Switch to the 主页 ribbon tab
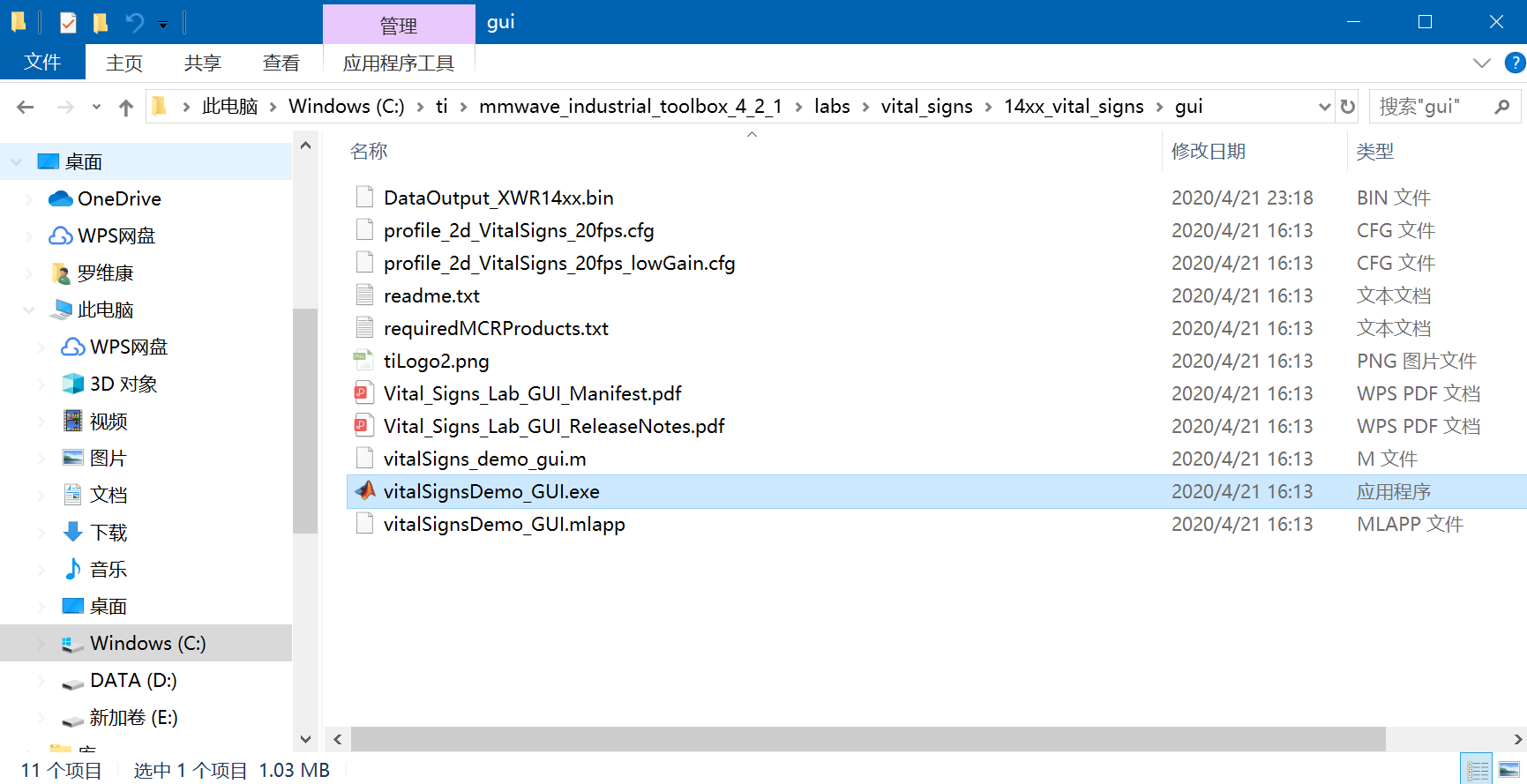 coord(124,63)
